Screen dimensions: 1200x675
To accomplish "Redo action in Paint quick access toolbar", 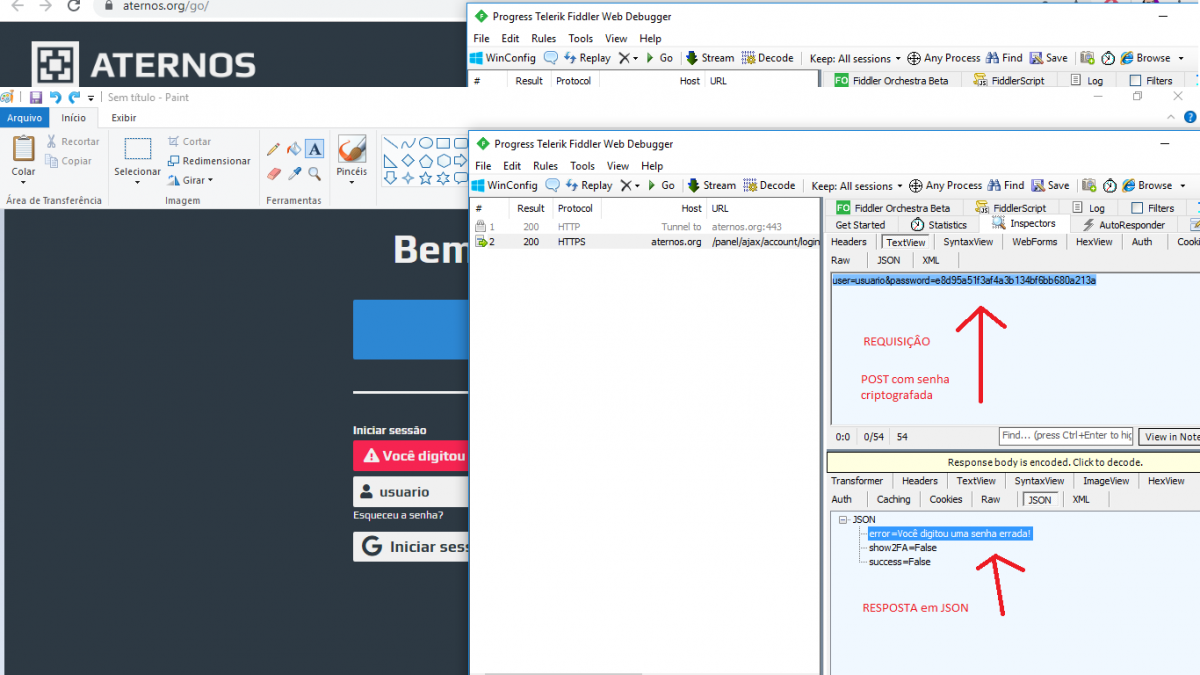I will coord(74,97).
